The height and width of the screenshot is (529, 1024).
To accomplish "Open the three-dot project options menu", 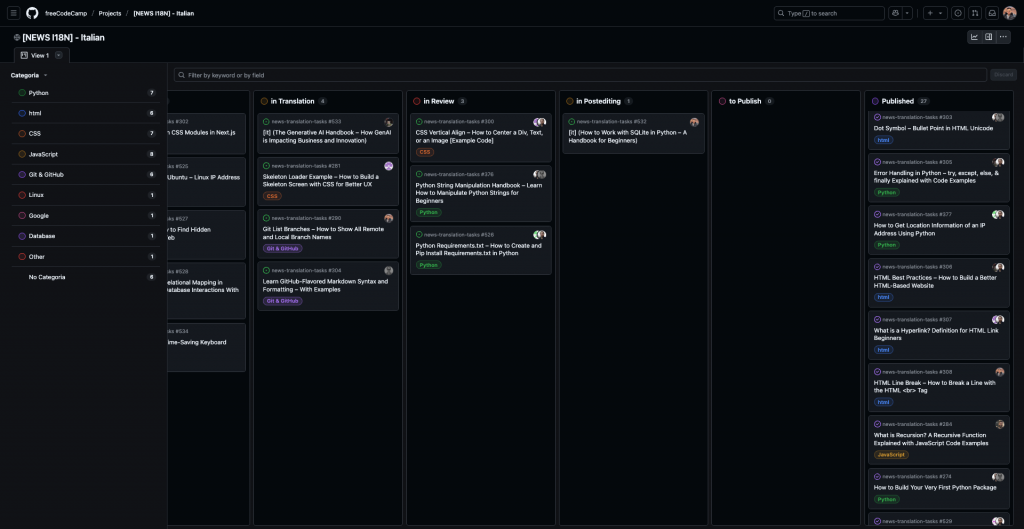I will 1004,37.
